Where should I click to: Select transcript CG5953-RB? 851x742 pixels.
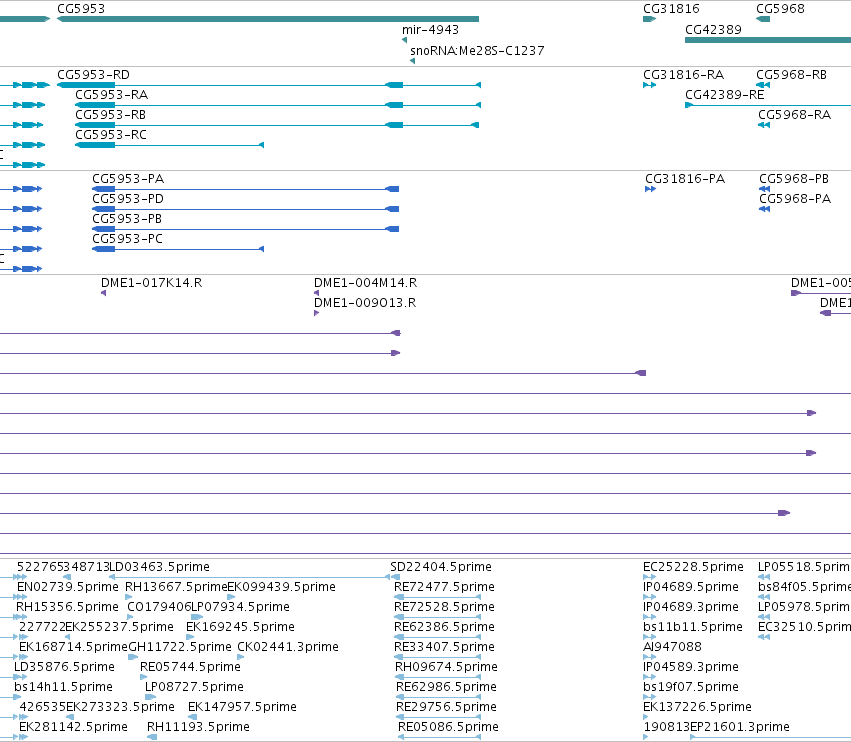click(110, 115)
